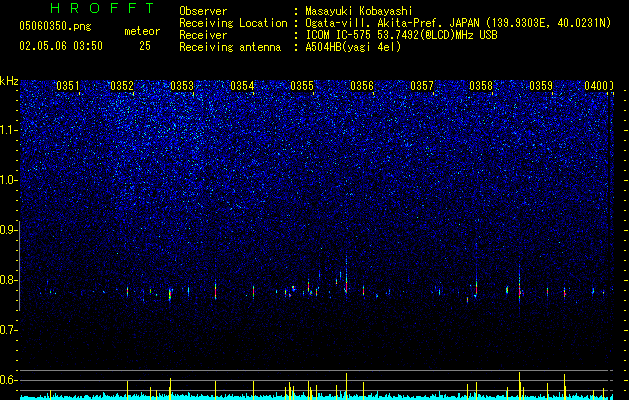Image resolution: width=629 pixels, height=400 pixels.
Task: Click the 0357 time marker
Action: click(422, 86)
